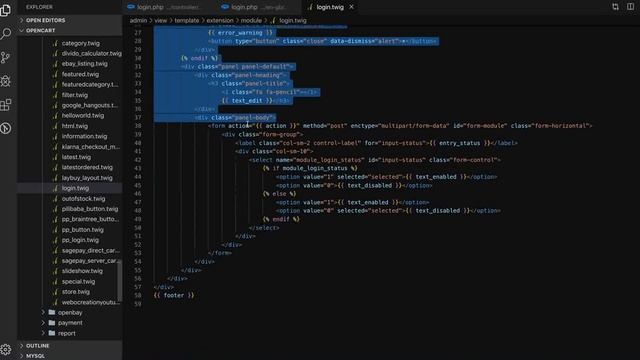Viewport: 640px width, 360px height.
Task: Expand the report folder
Action: click(67, 333)
